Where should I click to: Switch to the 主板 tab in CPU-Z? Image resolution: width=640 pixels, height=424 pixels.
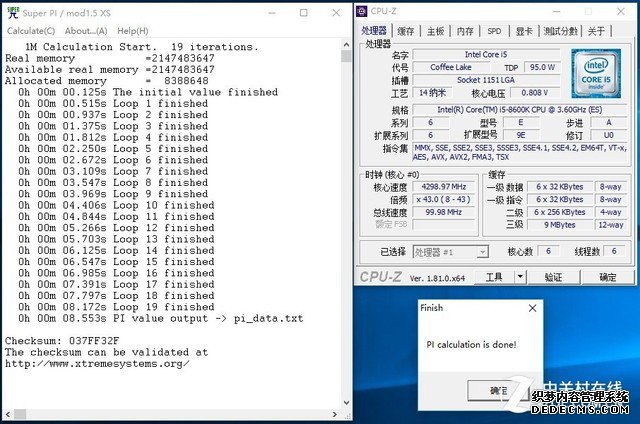click(x=436, y=31)
